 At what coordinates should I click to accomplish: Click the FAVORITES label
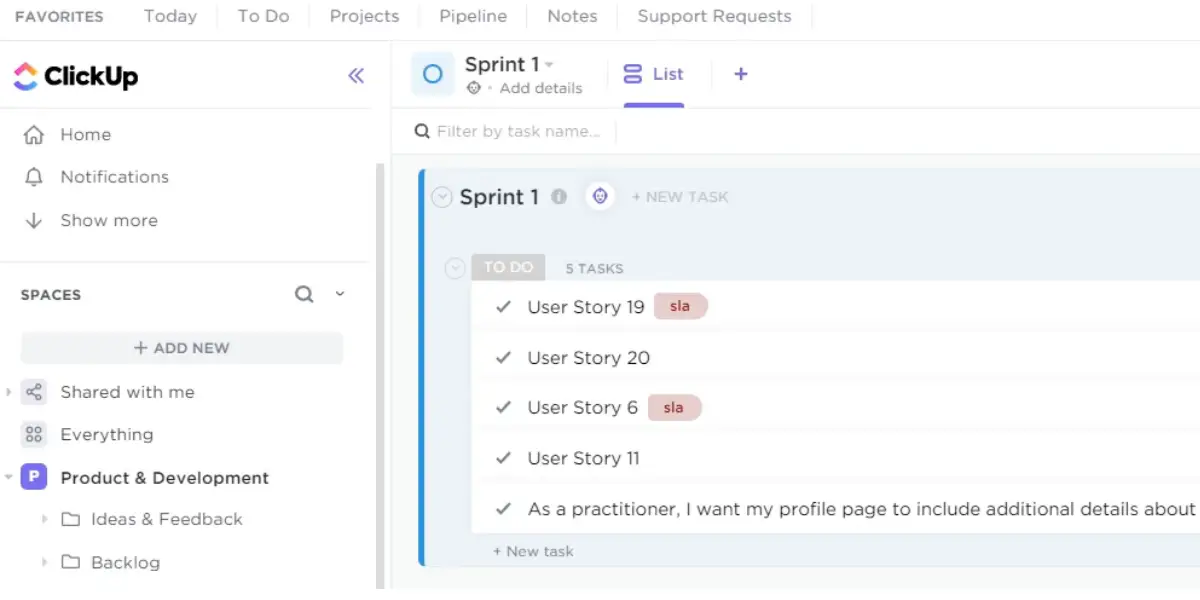tap(59, 17)
